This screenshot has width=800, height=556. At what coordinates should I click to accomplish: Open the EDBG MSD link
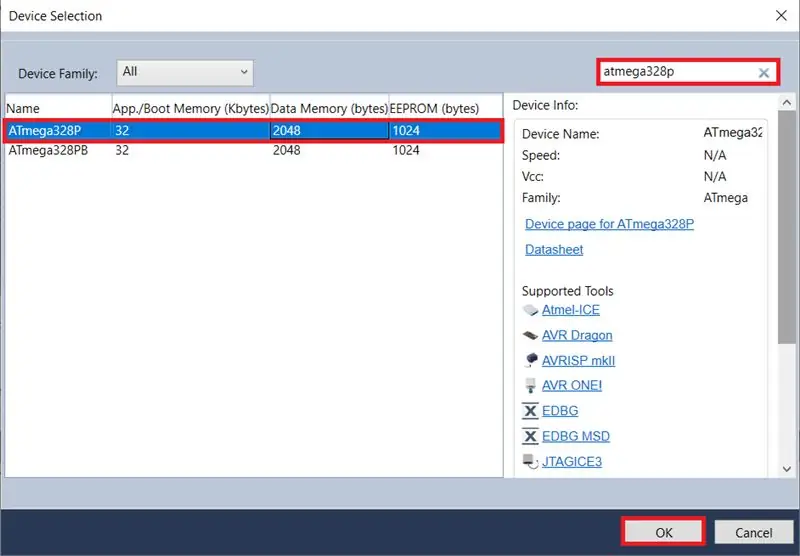576,436
